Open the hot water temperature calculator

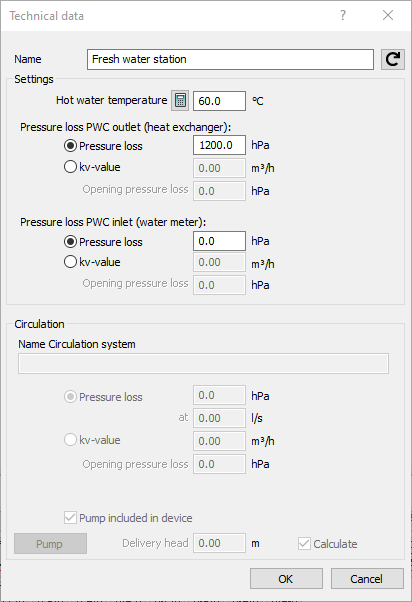pos(180,101)
